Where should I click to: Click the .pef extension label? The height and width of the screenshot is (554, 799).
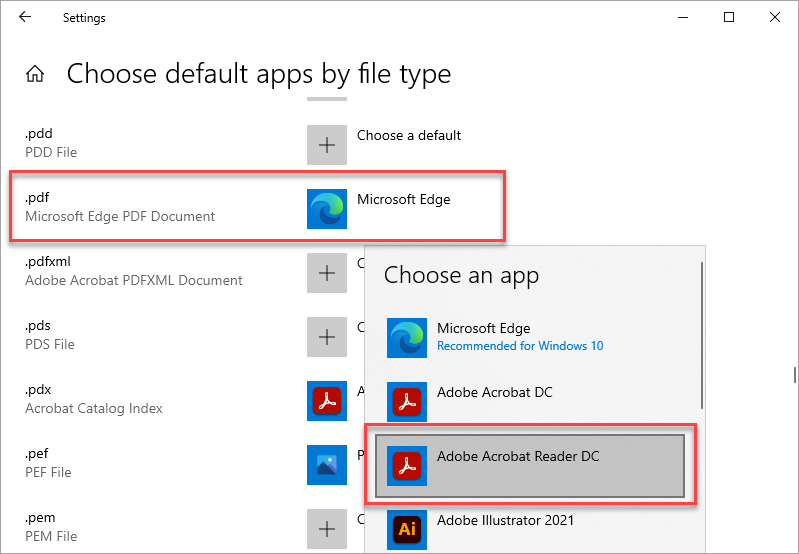[x=37, y=454]
